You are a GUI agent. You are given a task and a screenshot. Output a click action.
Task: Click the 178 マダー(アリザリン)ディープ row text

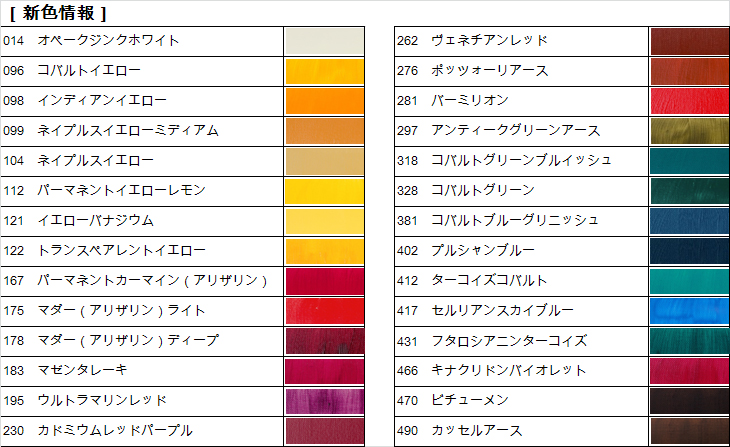(111, 340)
